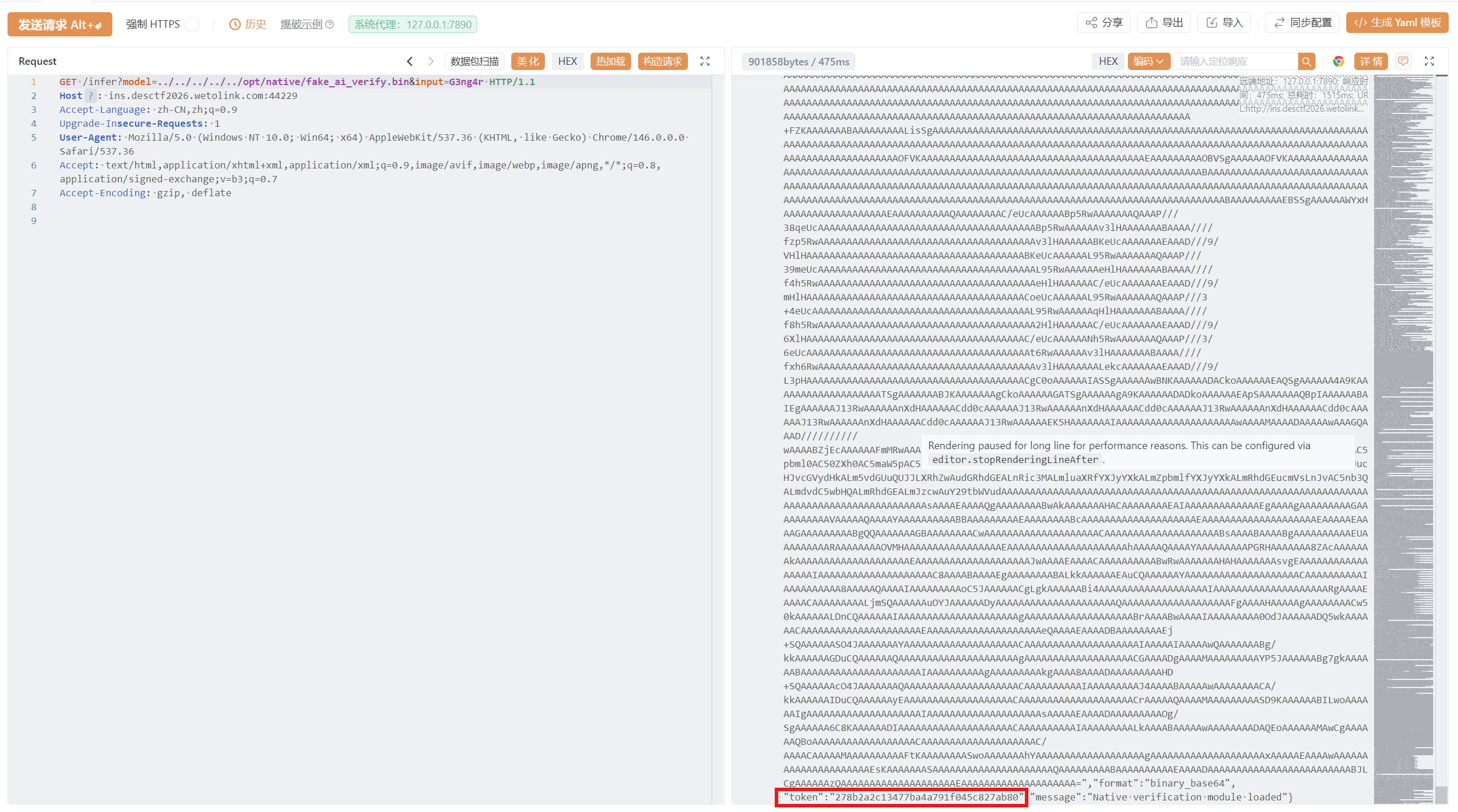Open the 编码 dropdown menu
Image resolution: width=1458 pixels, height=812 pixels.
pyautogui.click(x=1148, y=61)
